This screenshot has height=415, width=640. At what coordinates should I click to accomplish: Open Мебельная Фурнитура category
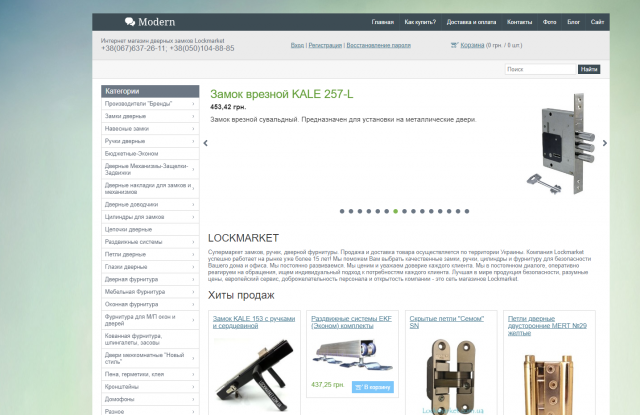click(x=150, y=292)
